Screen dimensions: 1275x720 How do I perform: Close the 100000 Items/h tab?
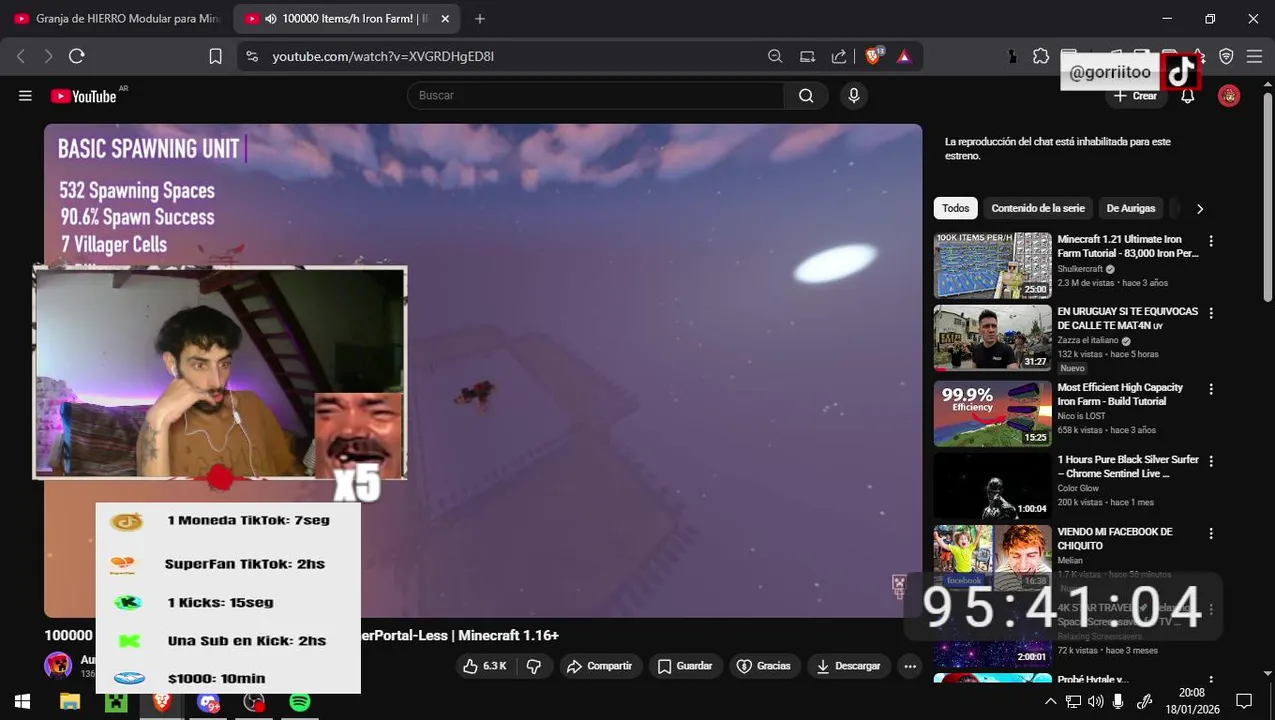[x=445, y=19]
